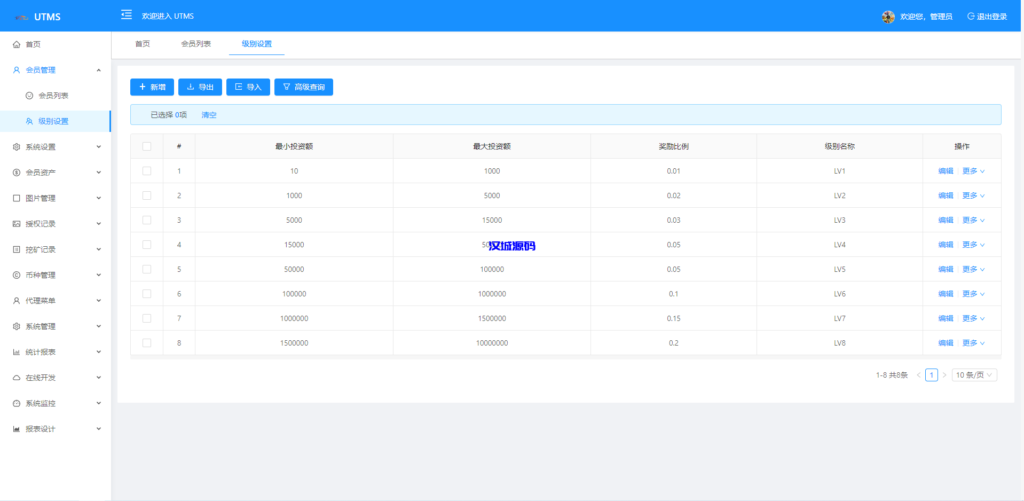Click the 退出登录 logout icon
This screenshot has width=1024, height=501.
(x=970, y=16)
